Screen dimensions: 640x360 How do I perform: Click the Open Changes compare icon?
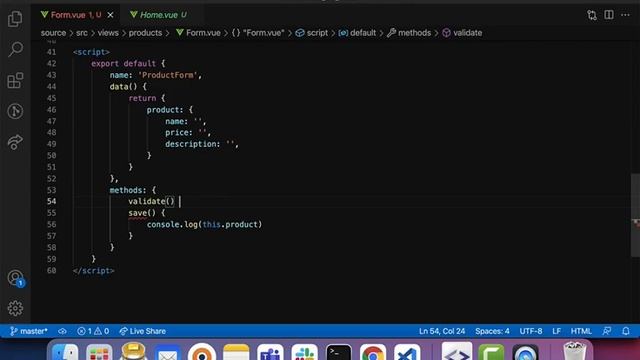click(592, 15)
